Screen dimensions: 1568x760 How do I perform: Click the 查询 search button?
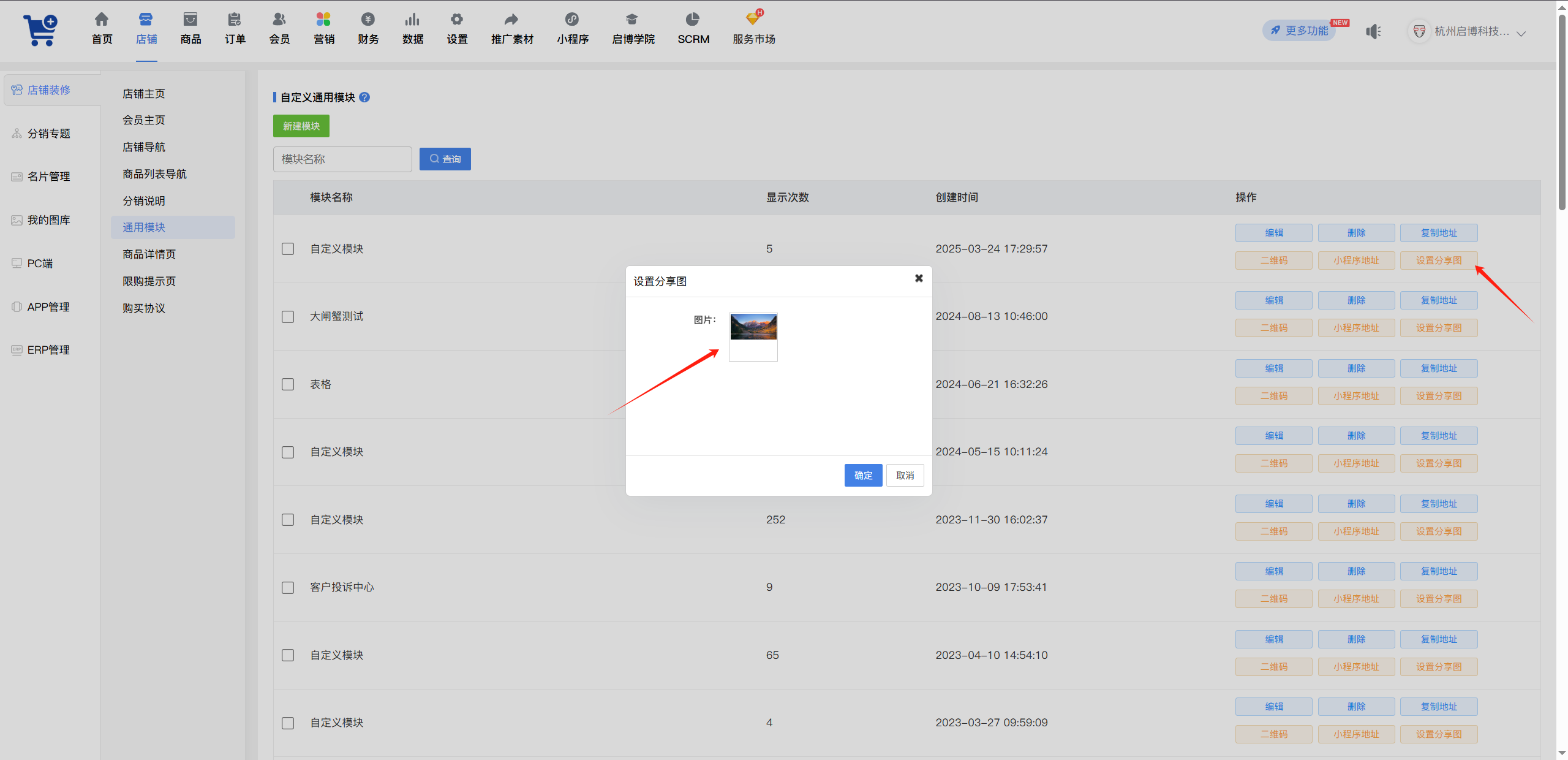pos(445,159)
